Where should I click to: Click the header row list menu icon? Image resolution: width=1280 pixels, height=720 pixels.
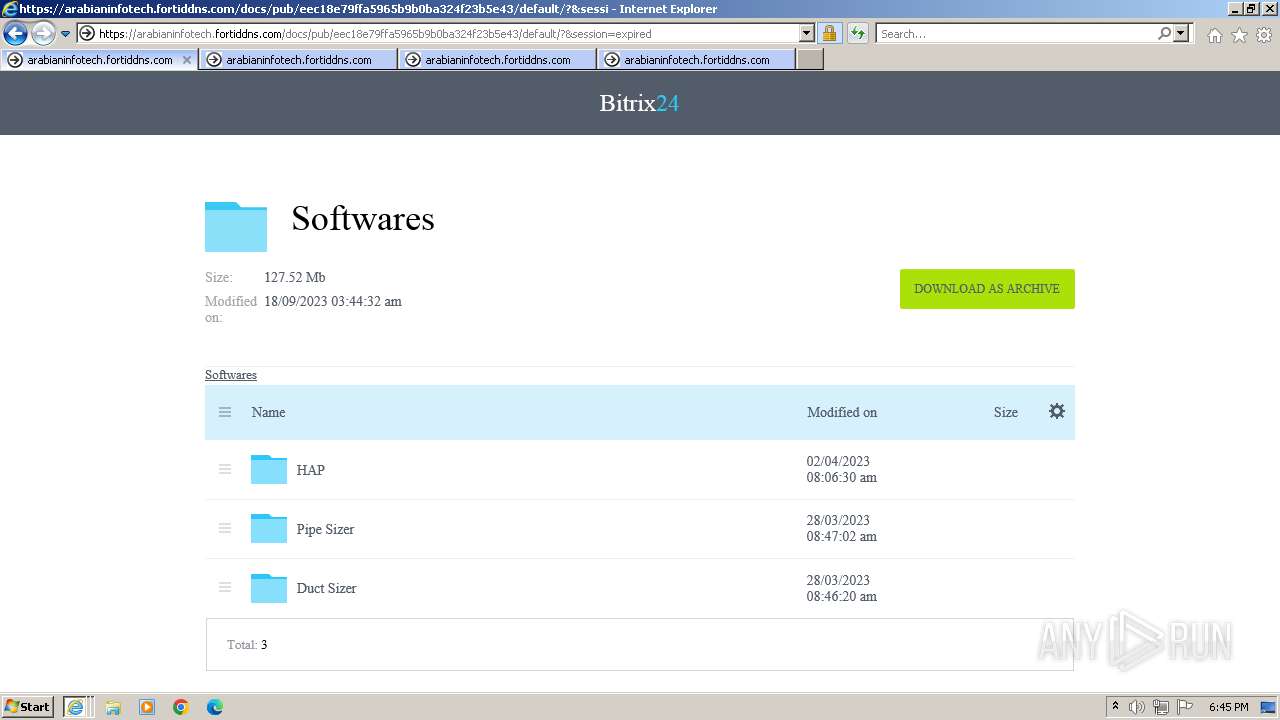click(225, 412)
